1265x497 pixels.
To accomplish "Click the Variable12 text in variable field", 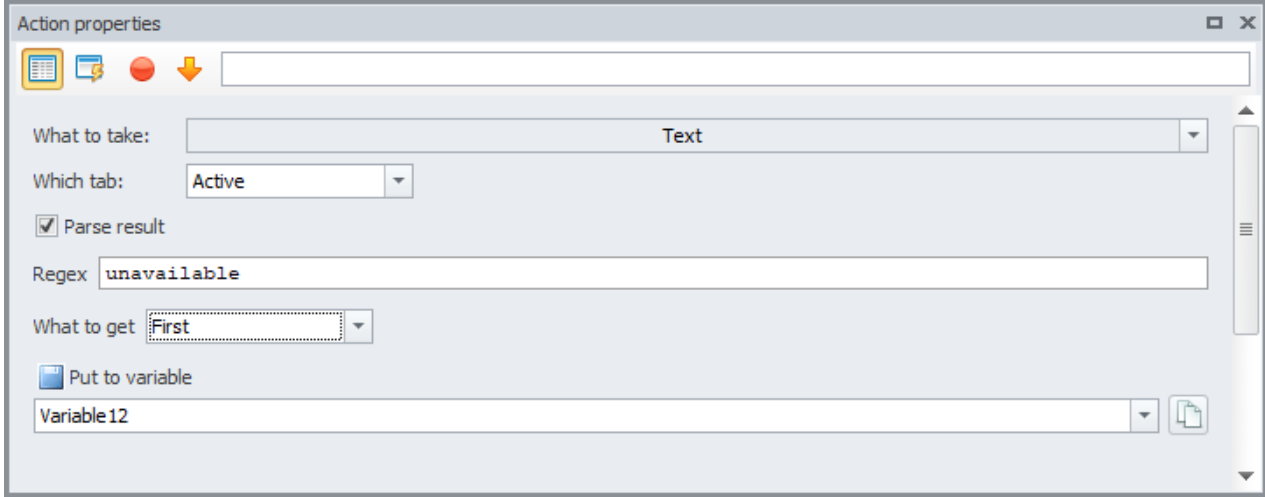I will point(84,416).
